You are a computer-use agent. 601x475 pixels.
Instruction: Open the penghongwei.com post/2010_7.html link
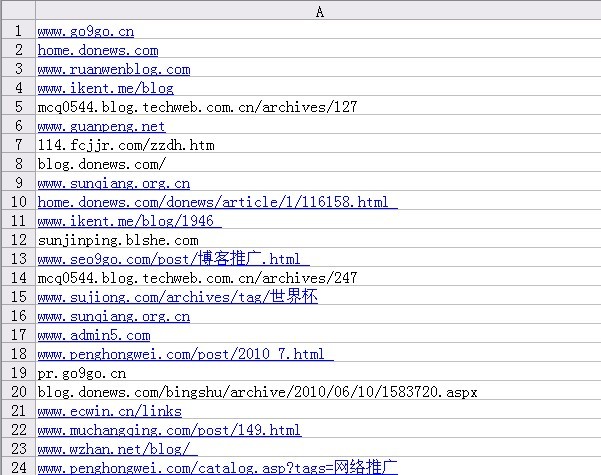tap(186, 354)
